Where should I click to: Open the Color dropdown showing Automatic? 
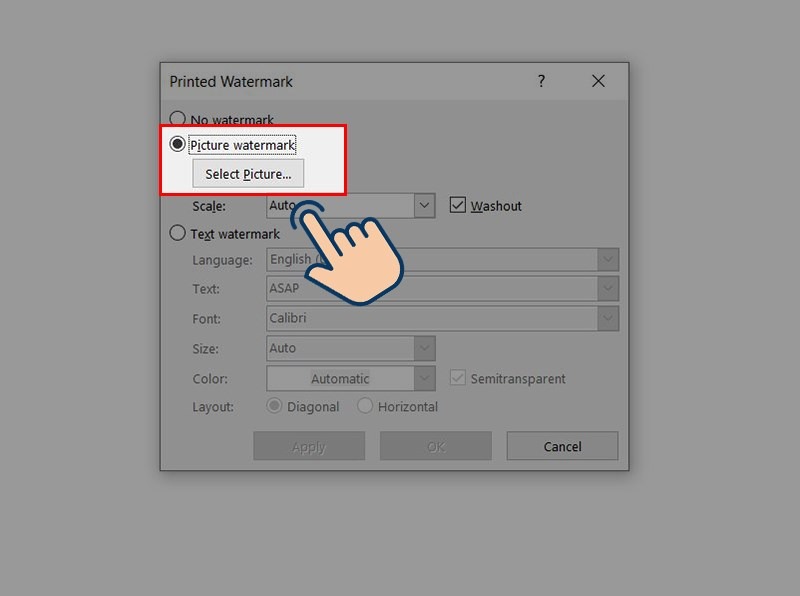[424, 379]
